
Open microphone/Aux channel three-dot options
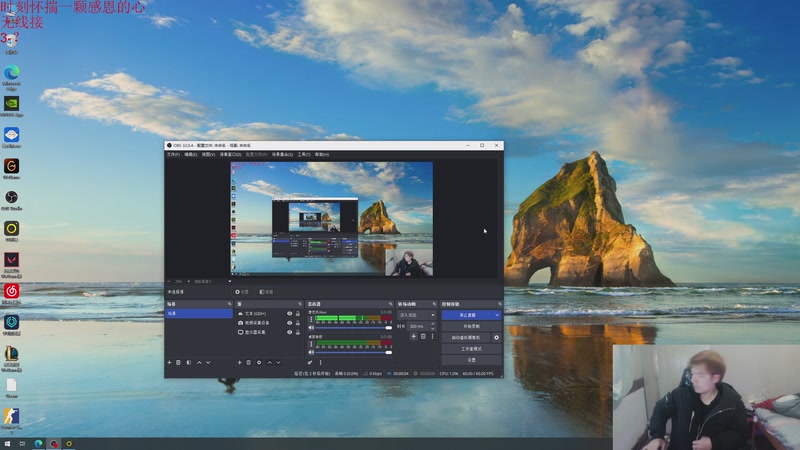311,319
